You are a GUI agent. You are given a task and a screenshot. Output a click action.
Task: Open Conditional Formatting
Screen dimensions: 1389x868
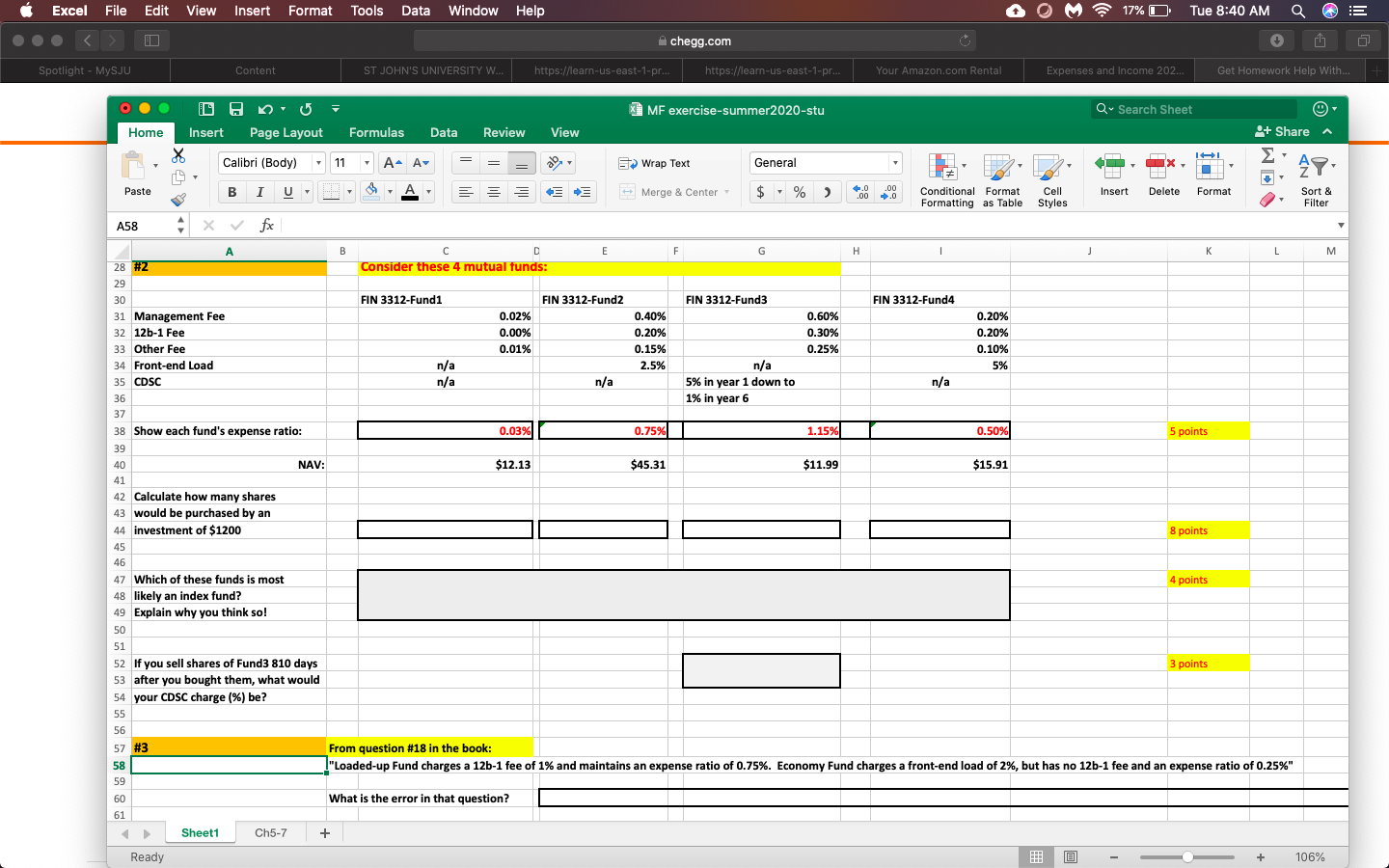[x=947, y=180]
